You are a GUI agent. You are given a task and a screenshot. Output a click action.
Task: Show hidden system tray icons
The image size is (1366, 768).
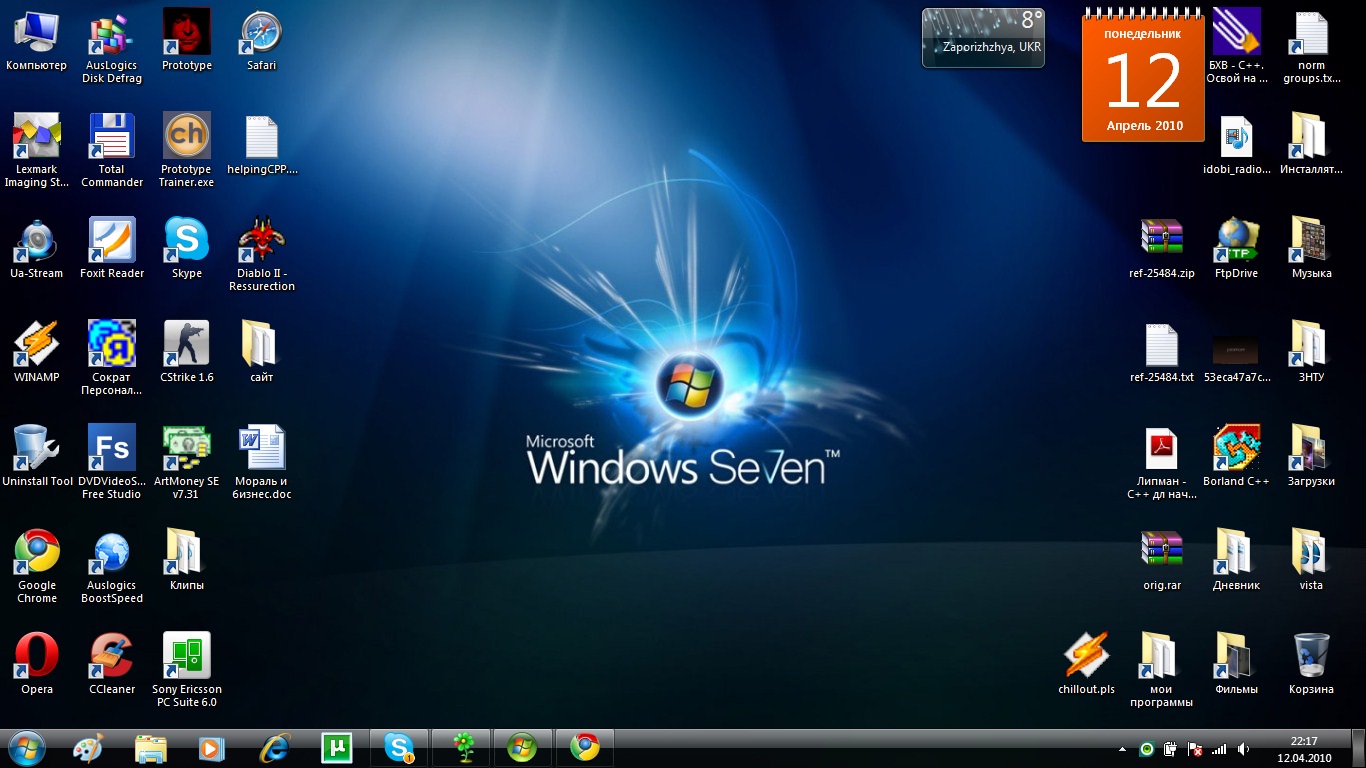point(1122,748)
